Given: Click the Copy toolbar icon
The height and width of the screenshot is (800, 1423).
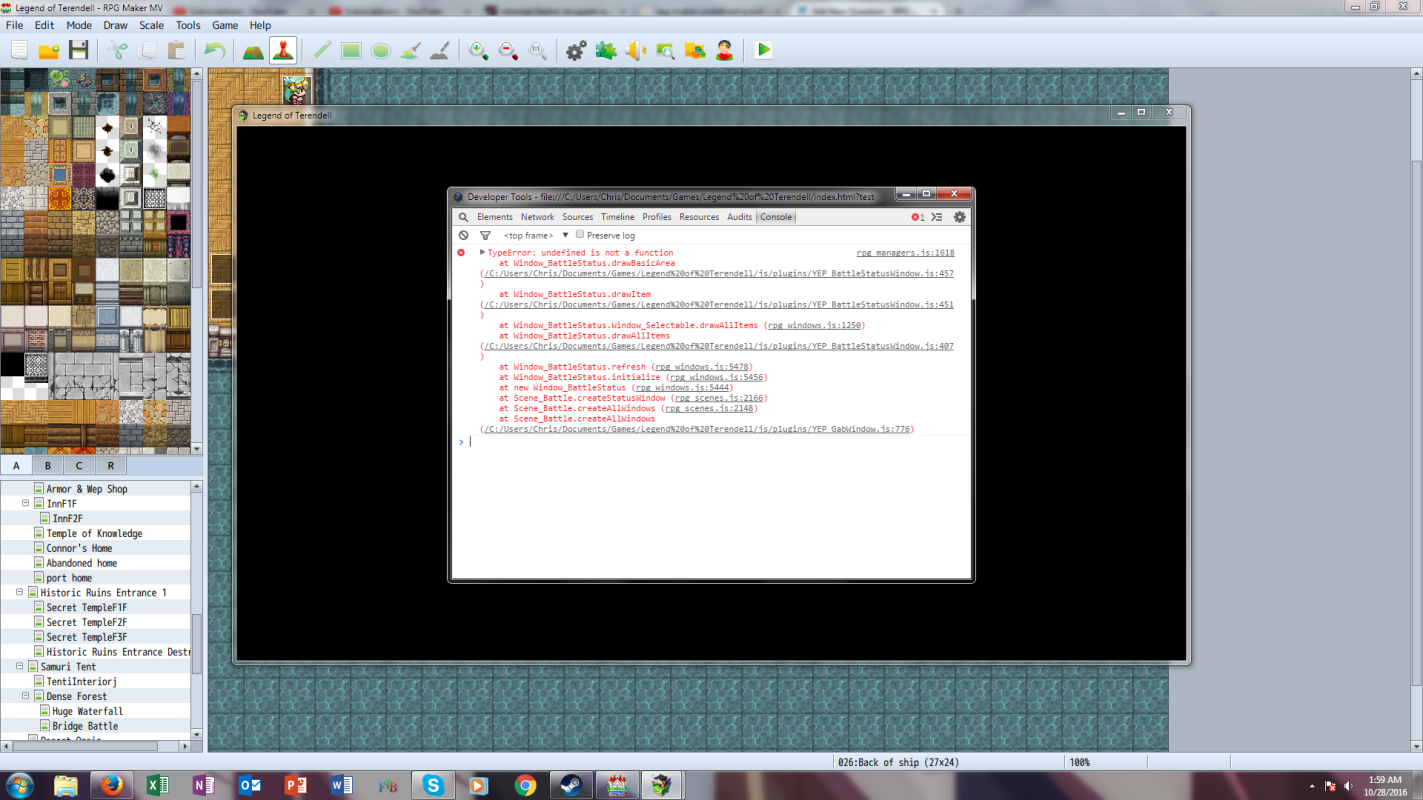Looking at the screenshot, I should [x=147, y=50].
